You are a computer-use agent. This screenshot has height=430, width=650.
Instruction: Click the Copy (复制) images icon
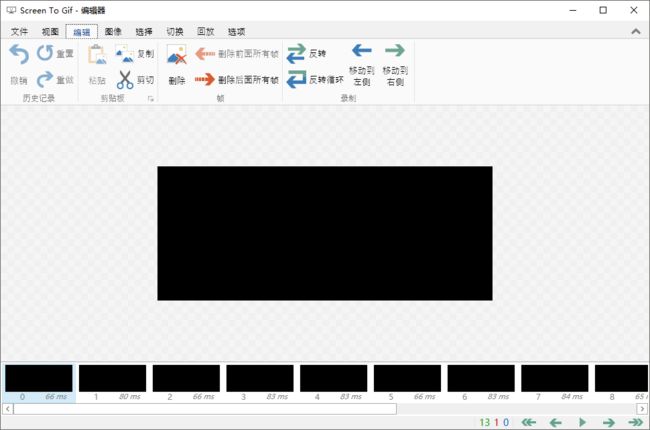point(124,53)
